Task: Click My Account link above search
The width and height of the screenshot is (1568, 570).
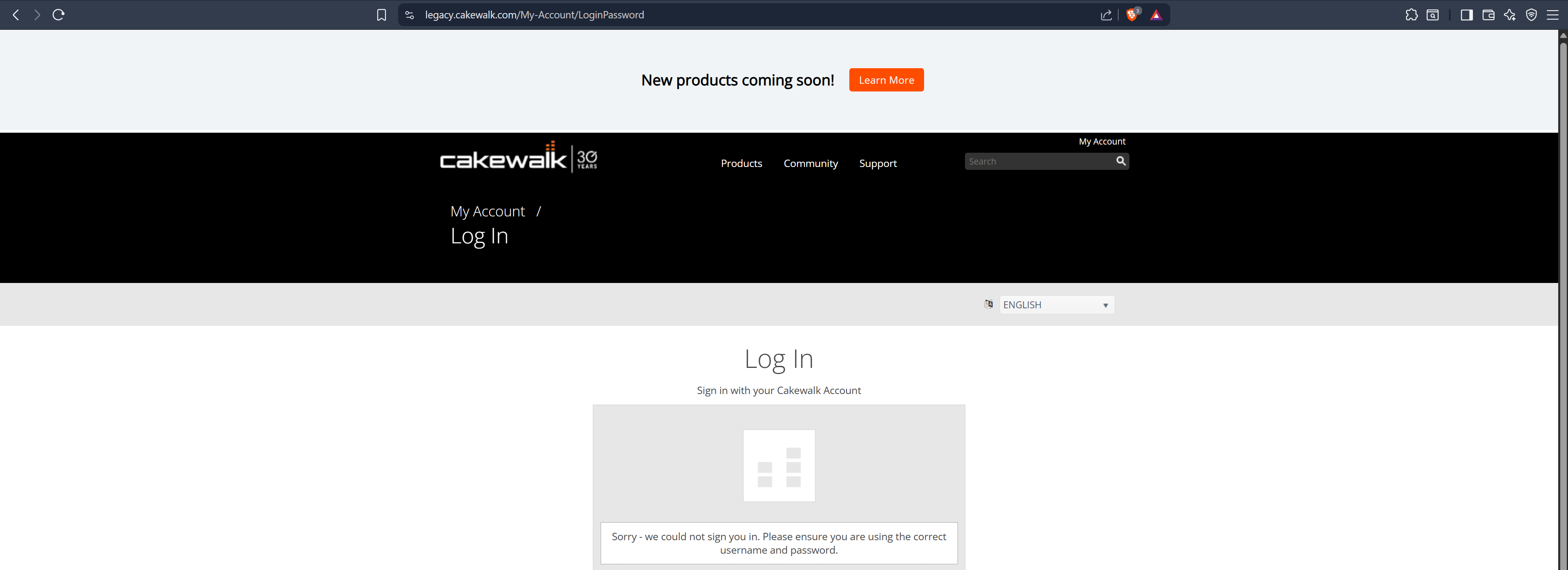Action: (1102, 141)
